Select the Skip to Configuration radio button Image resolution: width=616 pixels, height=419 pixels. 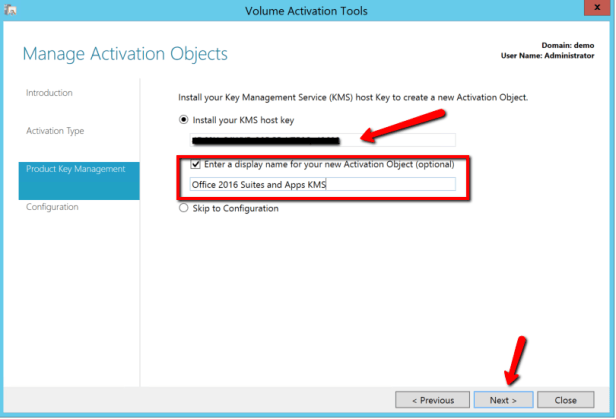click(183, 209)
